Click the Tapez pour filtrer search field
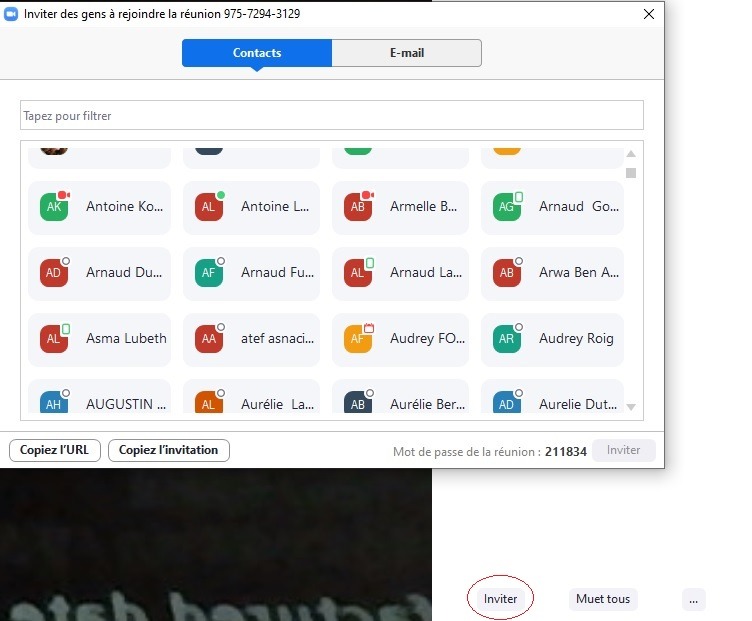The image size is (752, 621). pyautogui.click(x=331, y=116)
